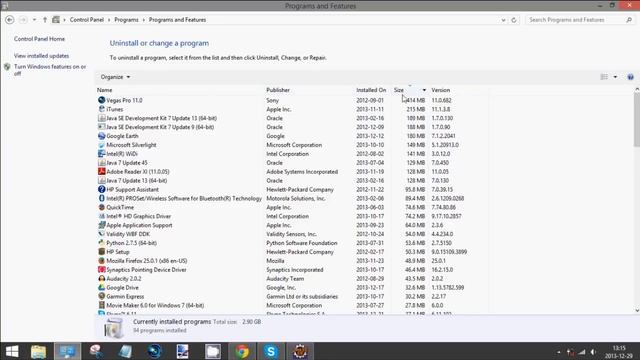Viewport: 640px width, 360px height.
Task: Refresh the Programs and Features list
Action: [x=514, y=20]
